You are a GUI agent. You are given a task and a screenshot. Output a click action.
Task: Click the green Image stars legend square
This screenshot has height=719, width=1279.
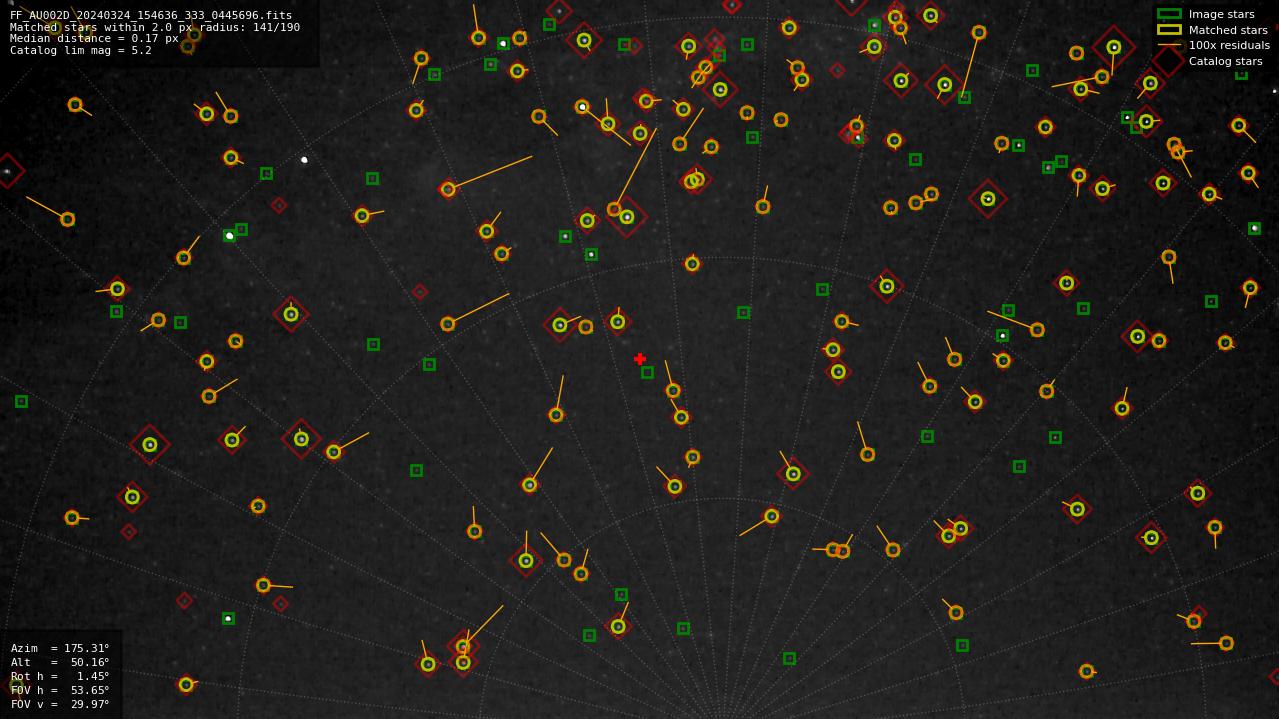(x=1169, y=14)
